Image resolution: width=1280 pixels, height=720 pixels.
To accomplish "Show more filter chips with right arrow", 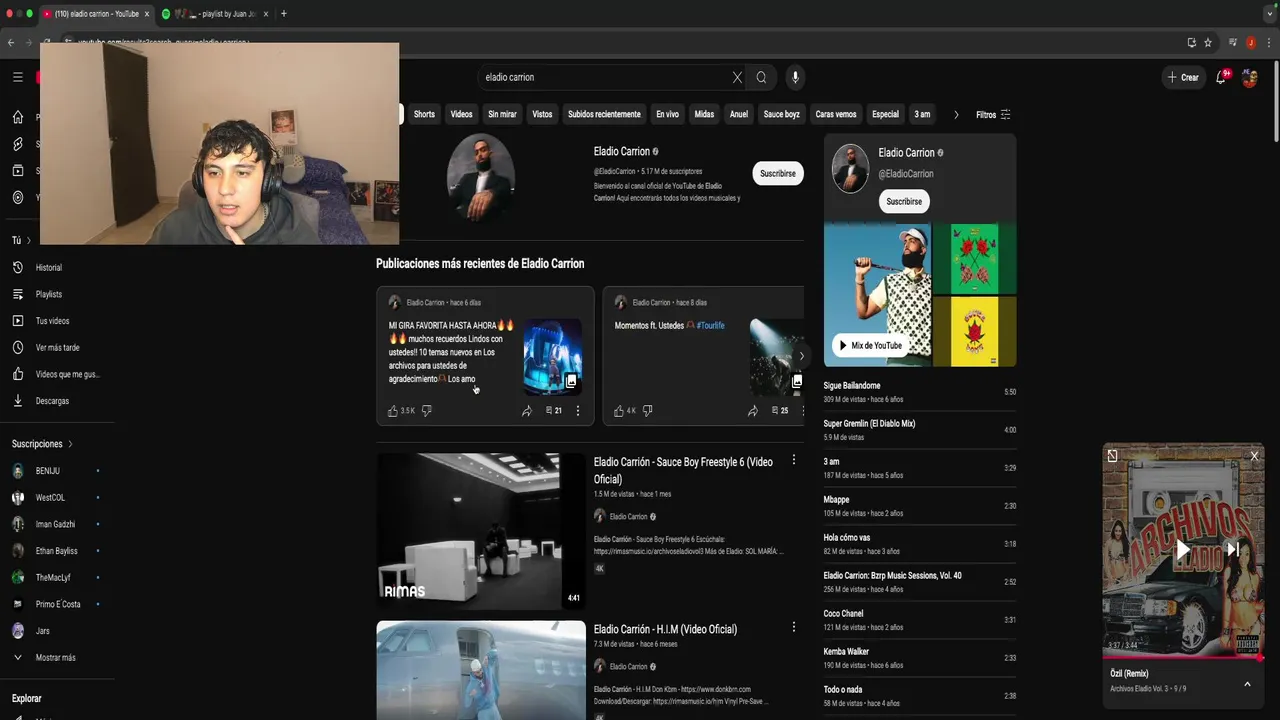I will tap(955, 115).
